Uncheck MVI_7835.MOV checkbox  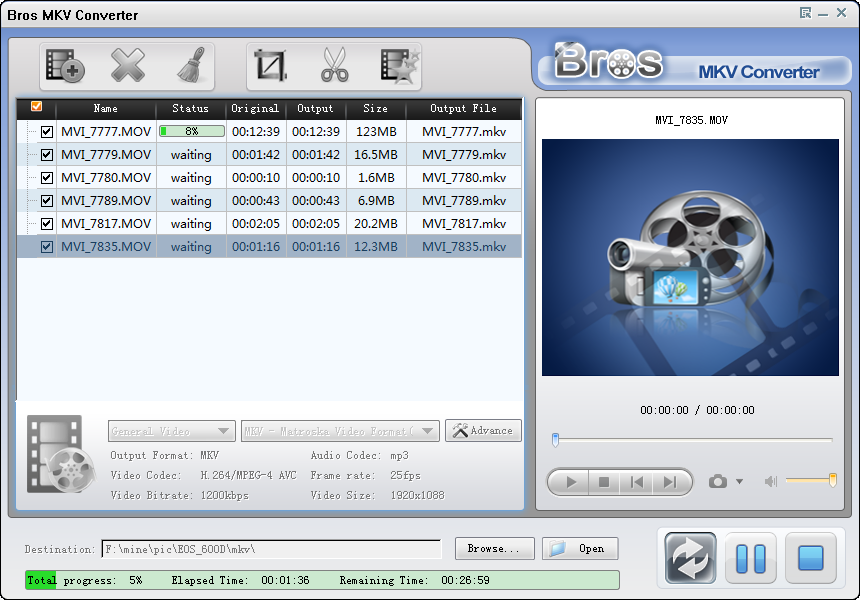point(47,247)
